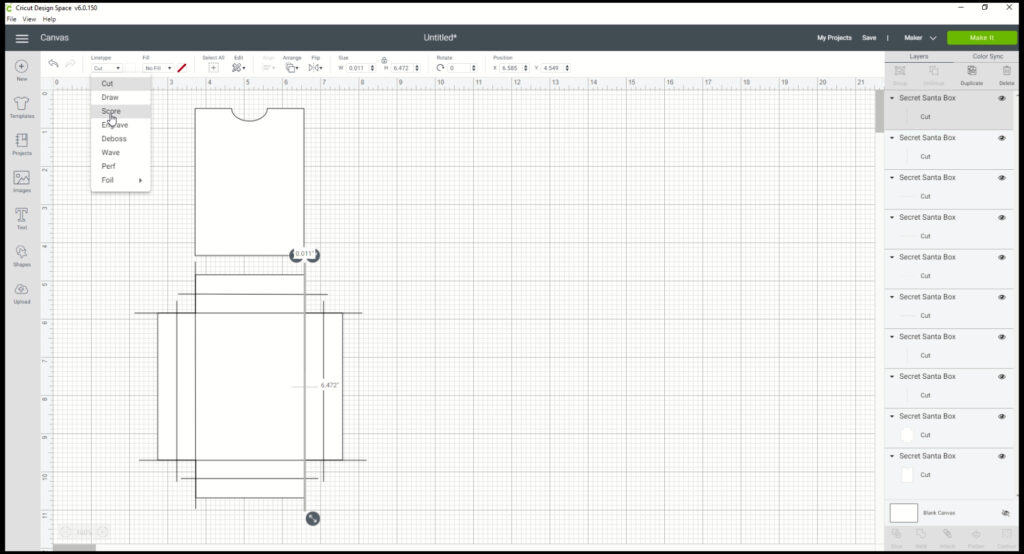Image resolution: width=1024 pixels, height=554 pixels.
Task: Open the Help menu
Action: (x=49, y=19)
